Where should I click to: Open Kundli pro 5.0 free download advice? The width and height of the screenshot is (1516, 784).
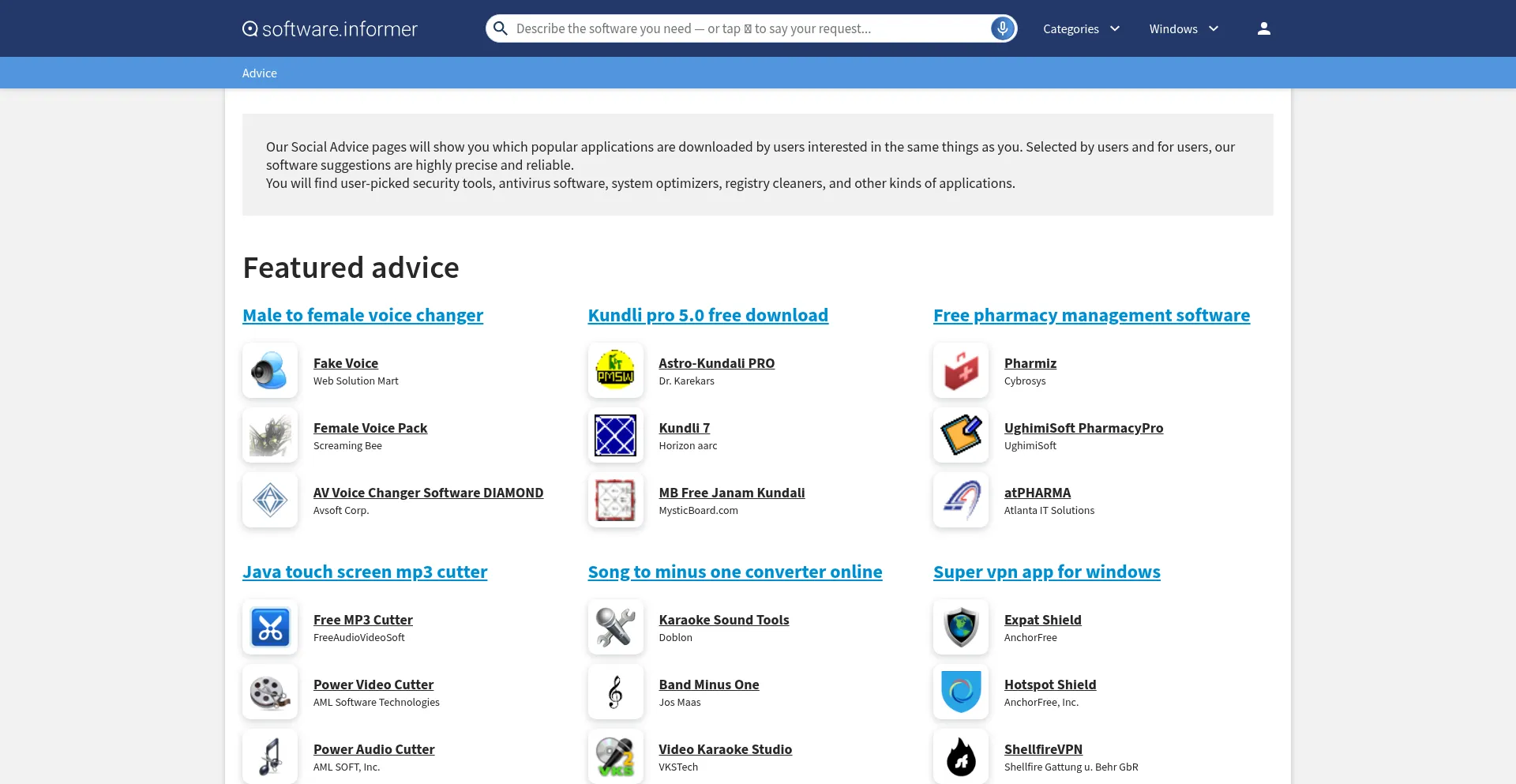708,315
